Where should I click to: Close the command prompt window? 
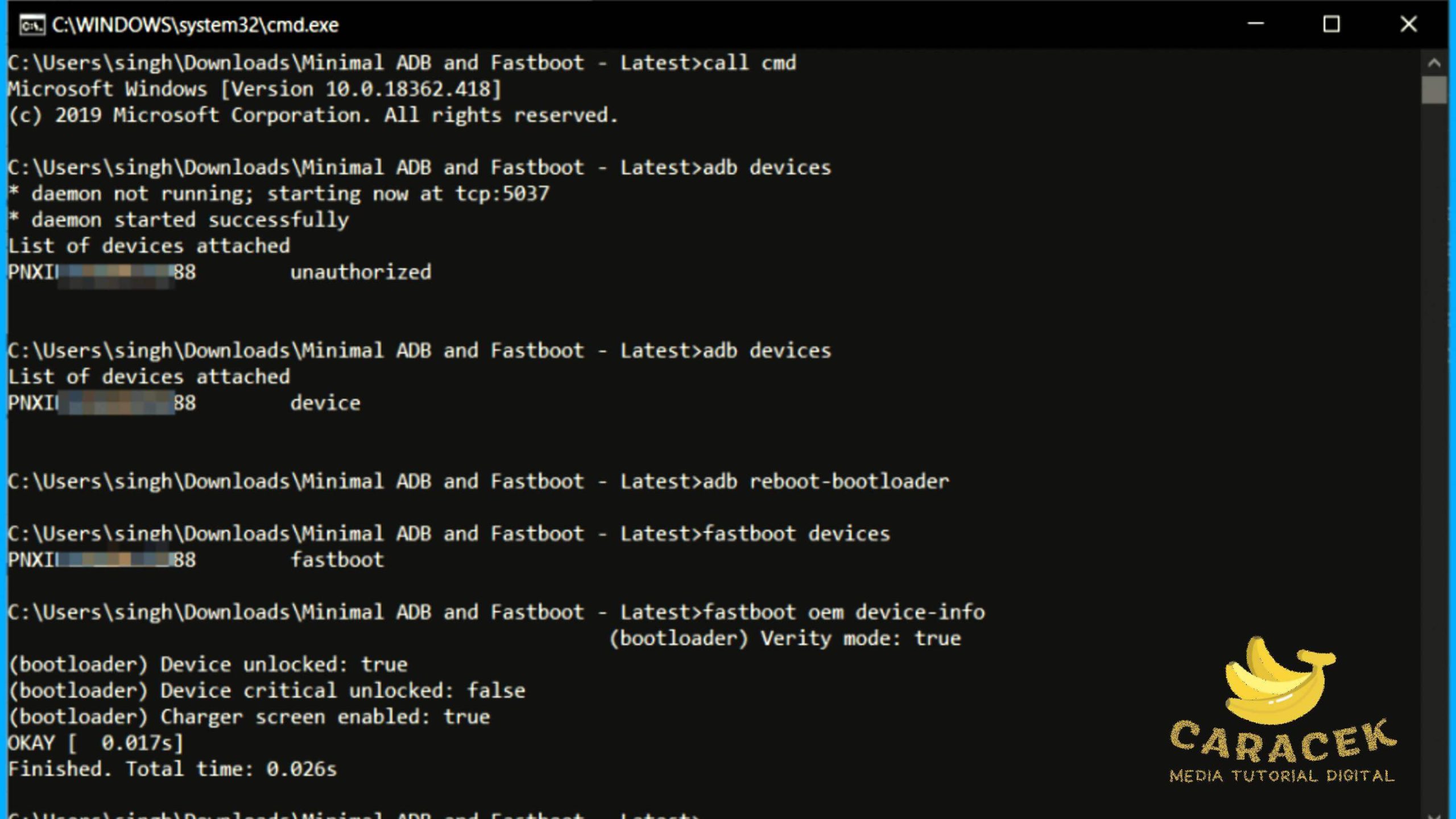(x=1408, y=24)
